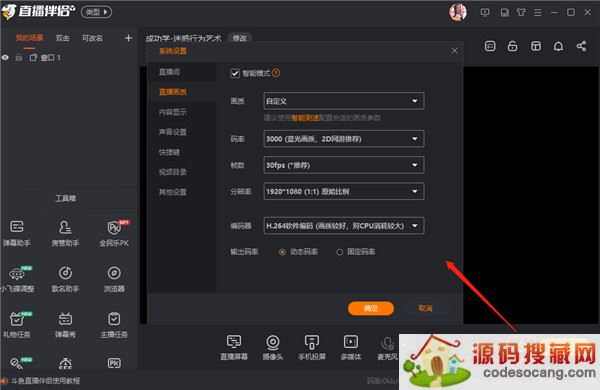This screenshot has height=390, width=600.
Task: Open the 编码器 dropdown showing H.264
Action: click(344, 225)
